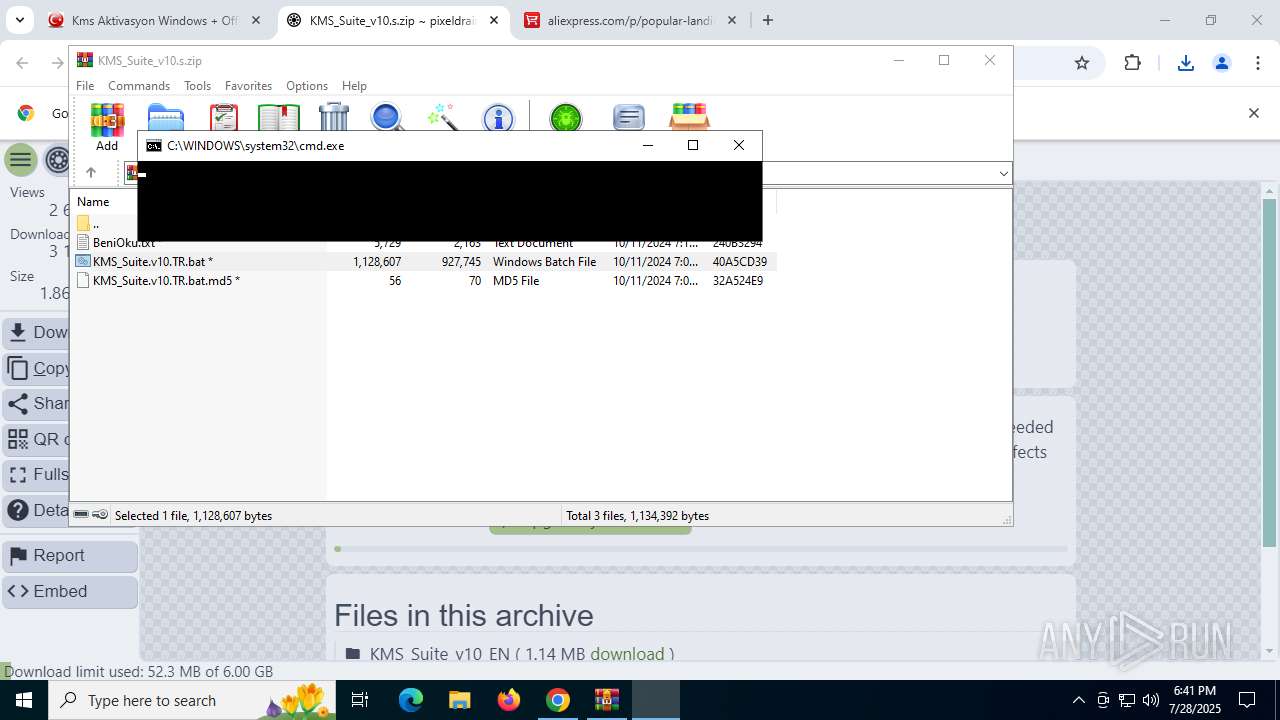Open a new Chrome tab

pos(768,20)
